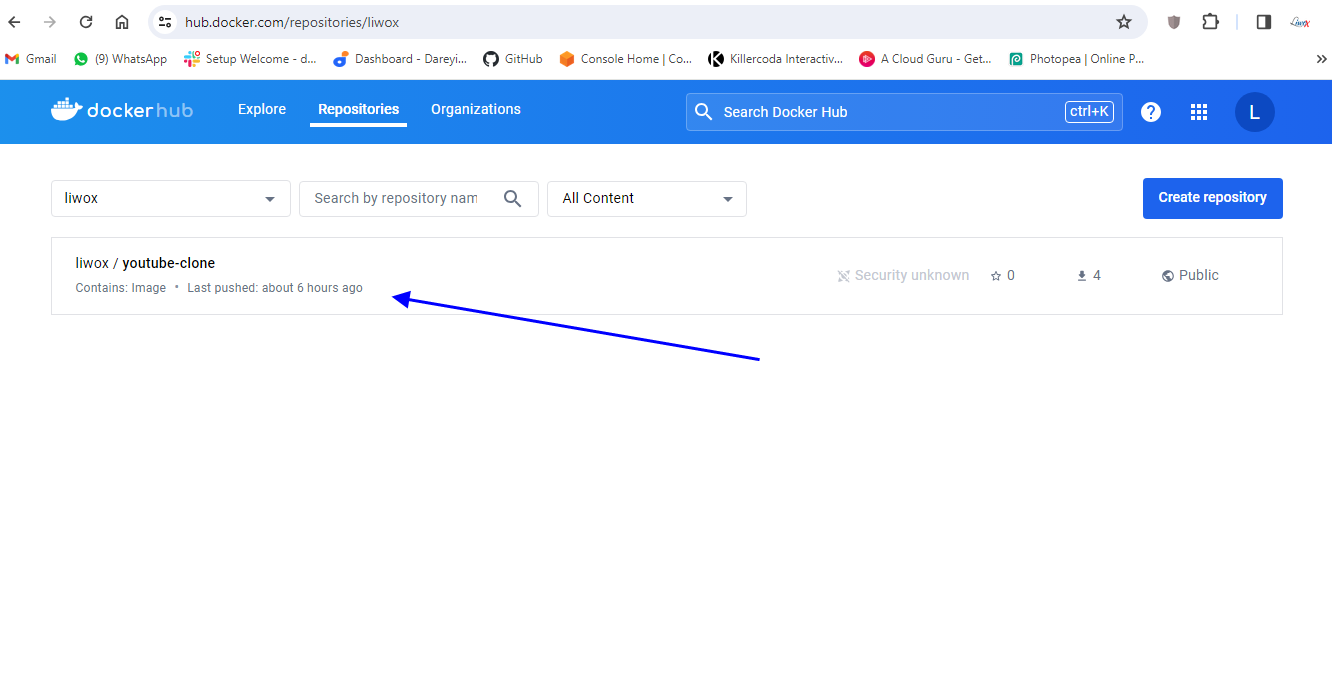Viewport: 1332px width, 689px height.
Task: Click the Create repository button
Action: (x=1212, y=198)
